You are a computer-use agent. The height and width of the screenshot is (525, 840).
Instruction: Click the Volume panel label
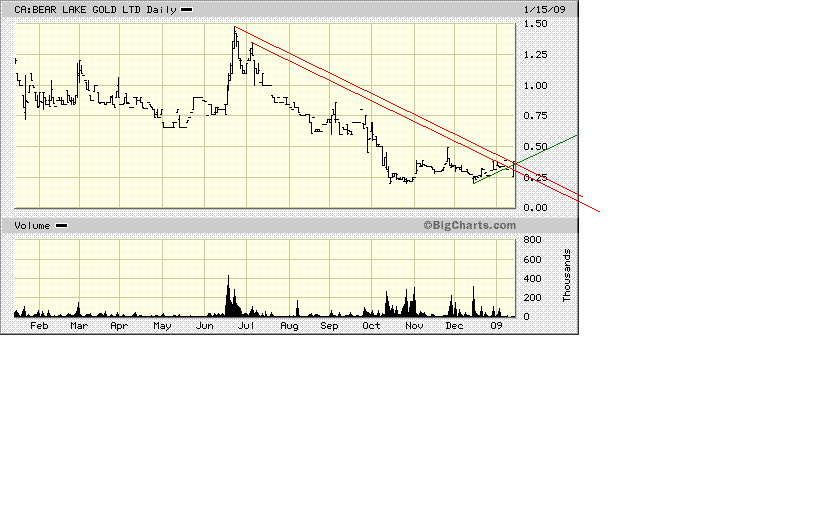32,226
